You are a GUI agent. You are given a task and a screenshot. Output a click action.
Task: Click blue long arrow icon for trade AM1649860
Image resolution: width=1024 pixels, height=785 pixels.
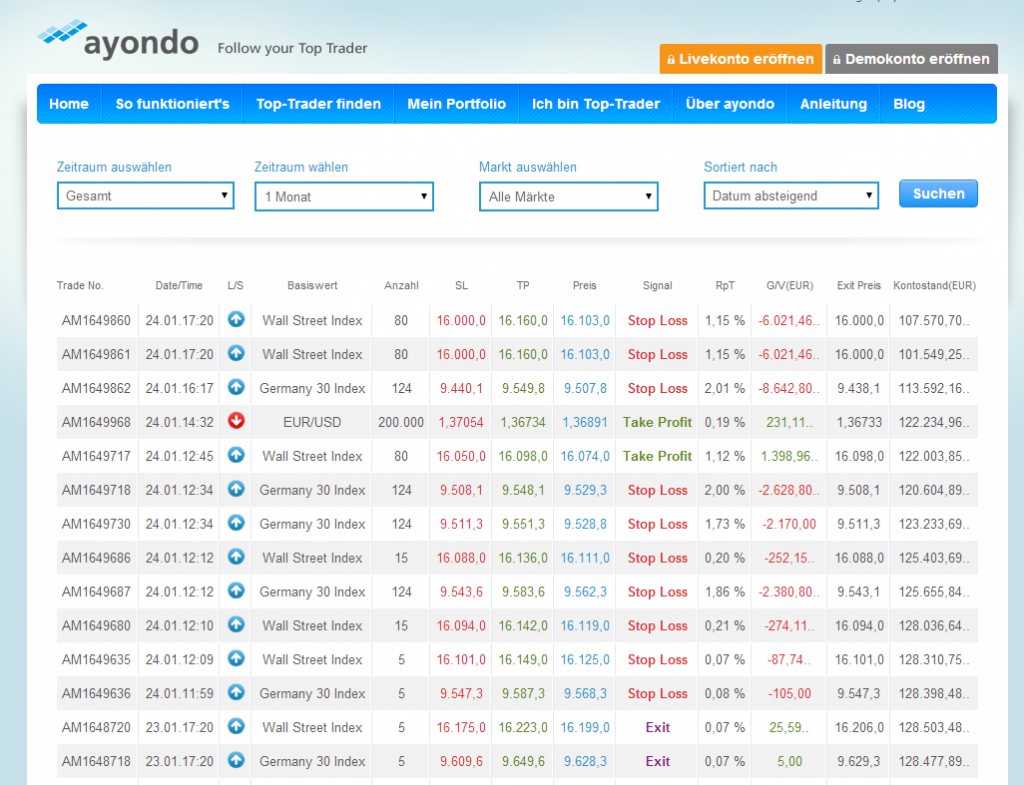[x=236, y=320]
